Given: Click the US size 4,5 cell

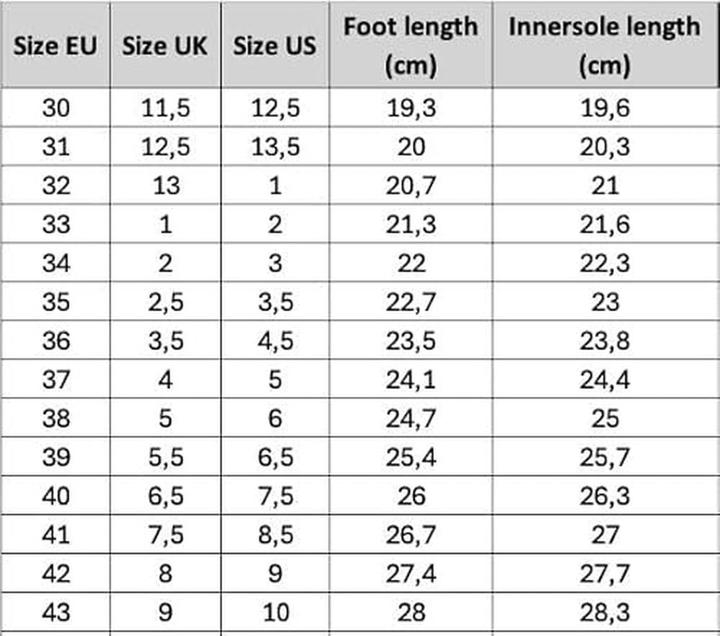Looking at the screenshot, I should (x=275, y=341).
